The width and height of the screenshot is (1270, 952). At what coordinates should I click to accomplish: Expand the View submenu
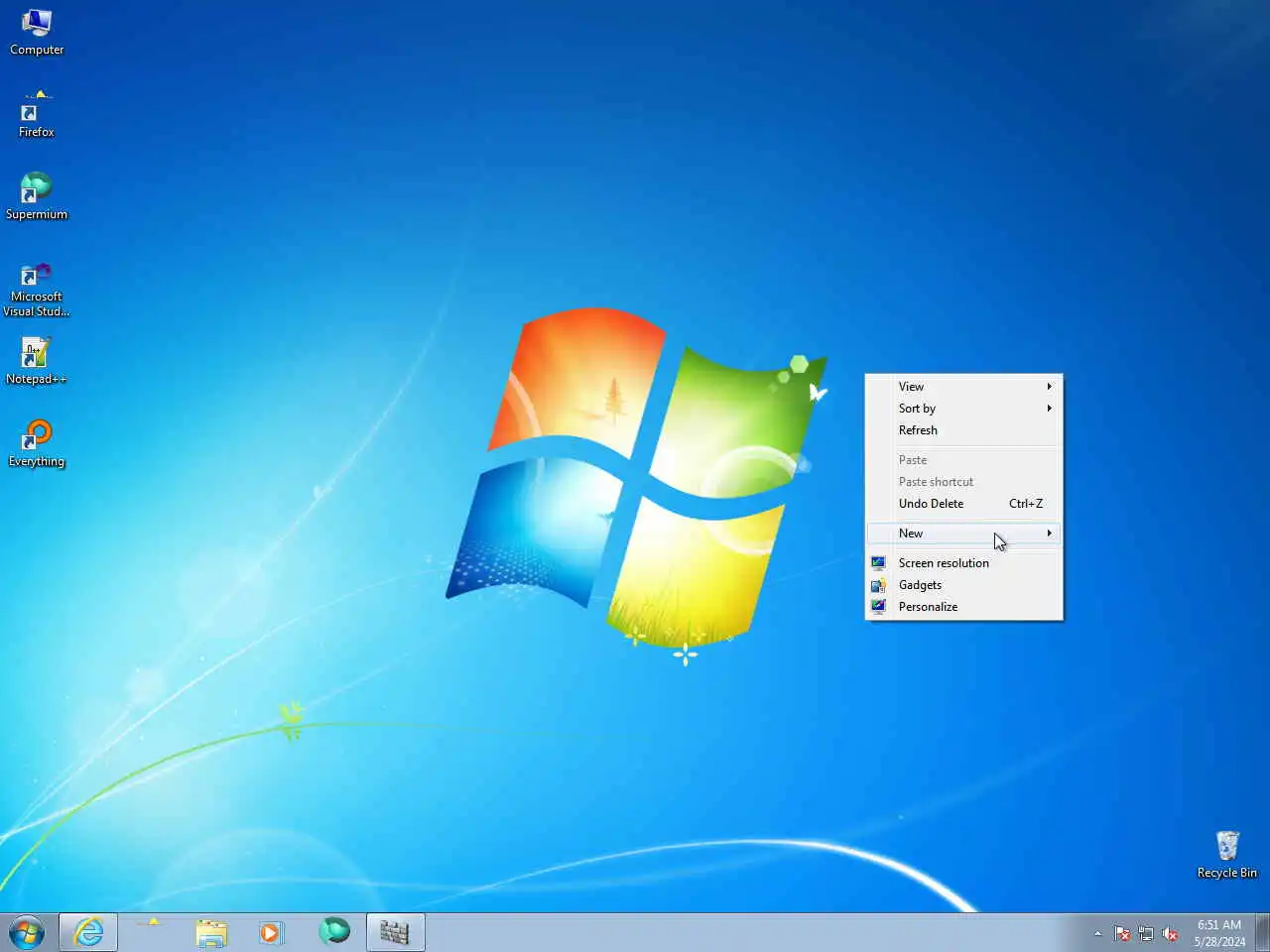coord(963,387)
